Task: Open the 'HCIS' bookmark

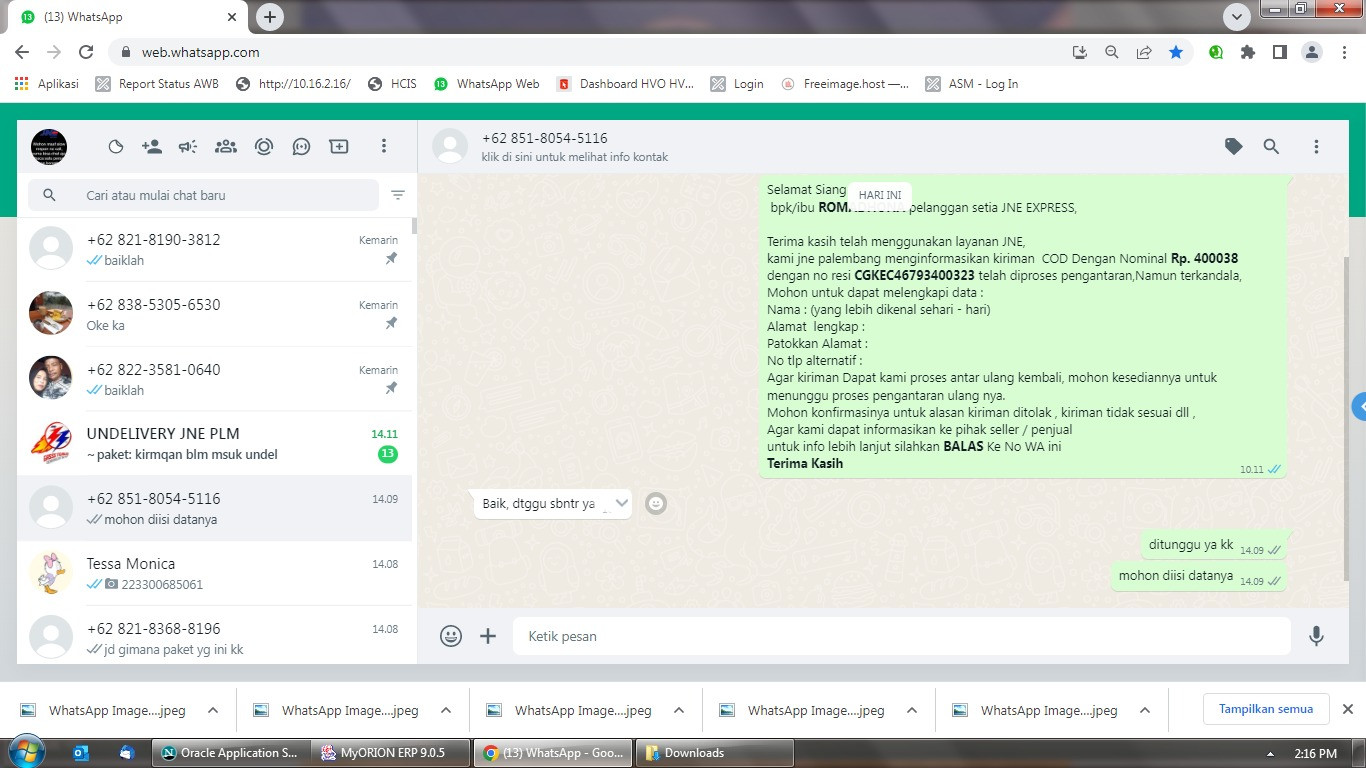Action: (392, 84)
